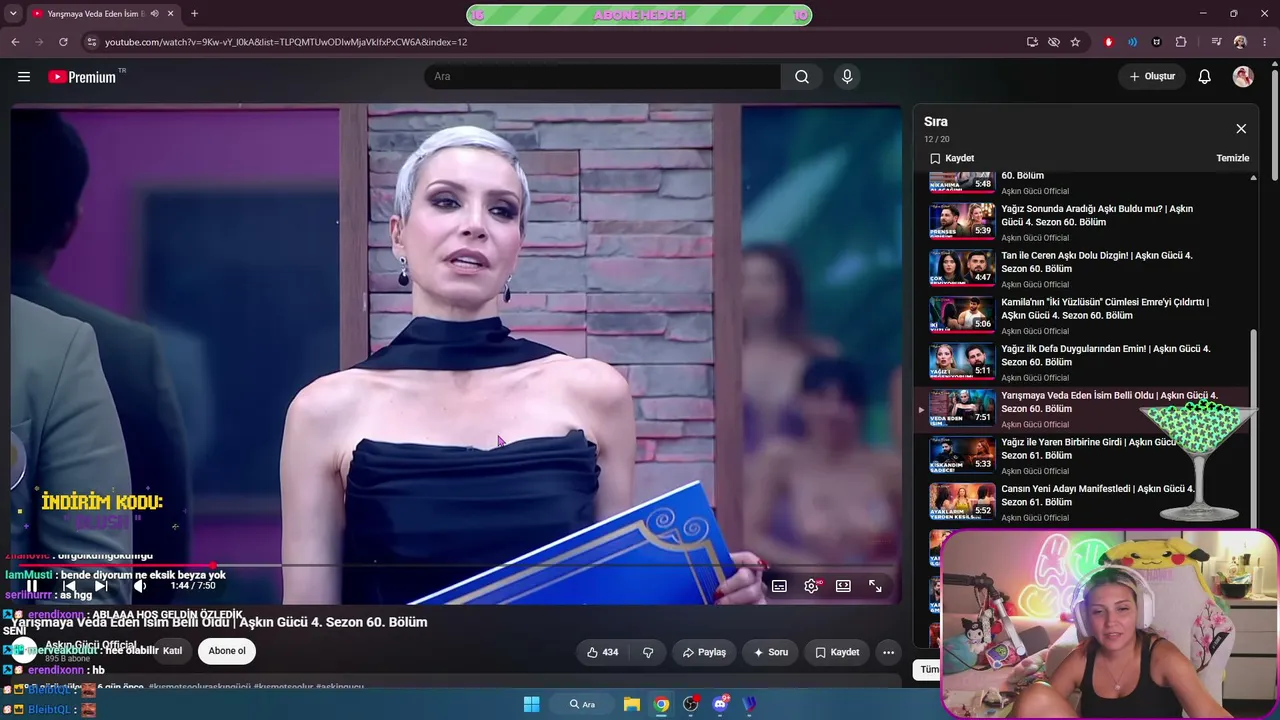Open video player settings gear
The height and width of the screenshot is (720, 1280).
(x=811, y=586)
